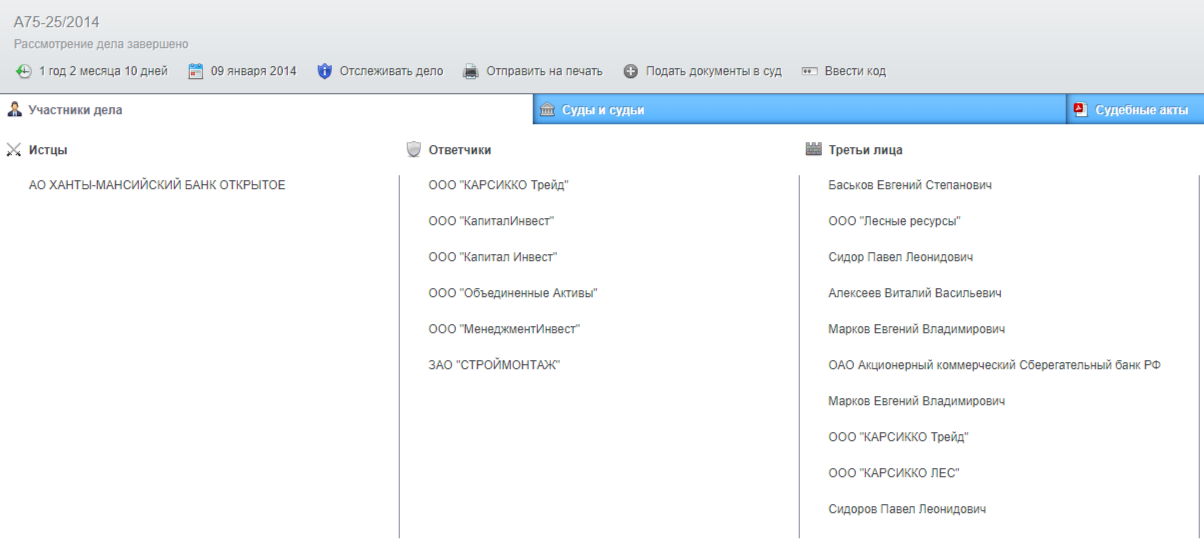The height and width of the screenshot is (548, 1204).
Task: Select third party Баськов Евгений Степанович
Action: [x=910, y=185]
